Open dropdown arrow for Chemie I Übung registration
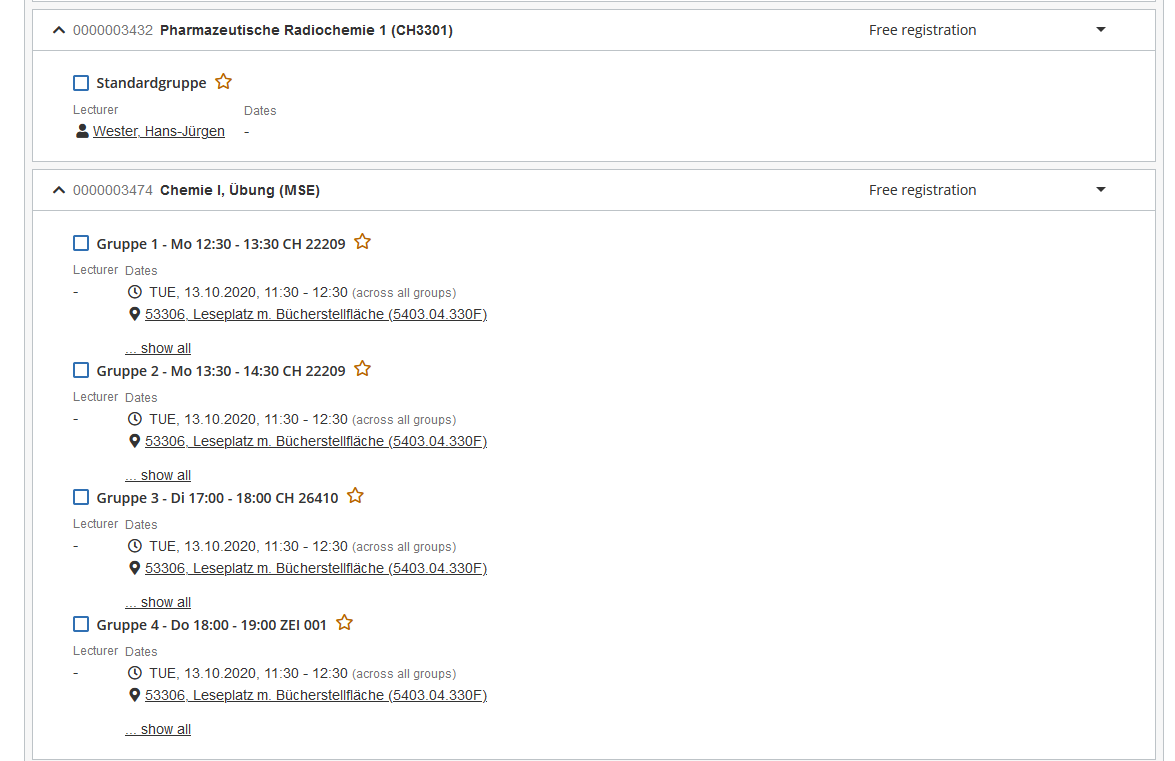The width and height of the screenshot is (1175, 761). click(1101, 190)
